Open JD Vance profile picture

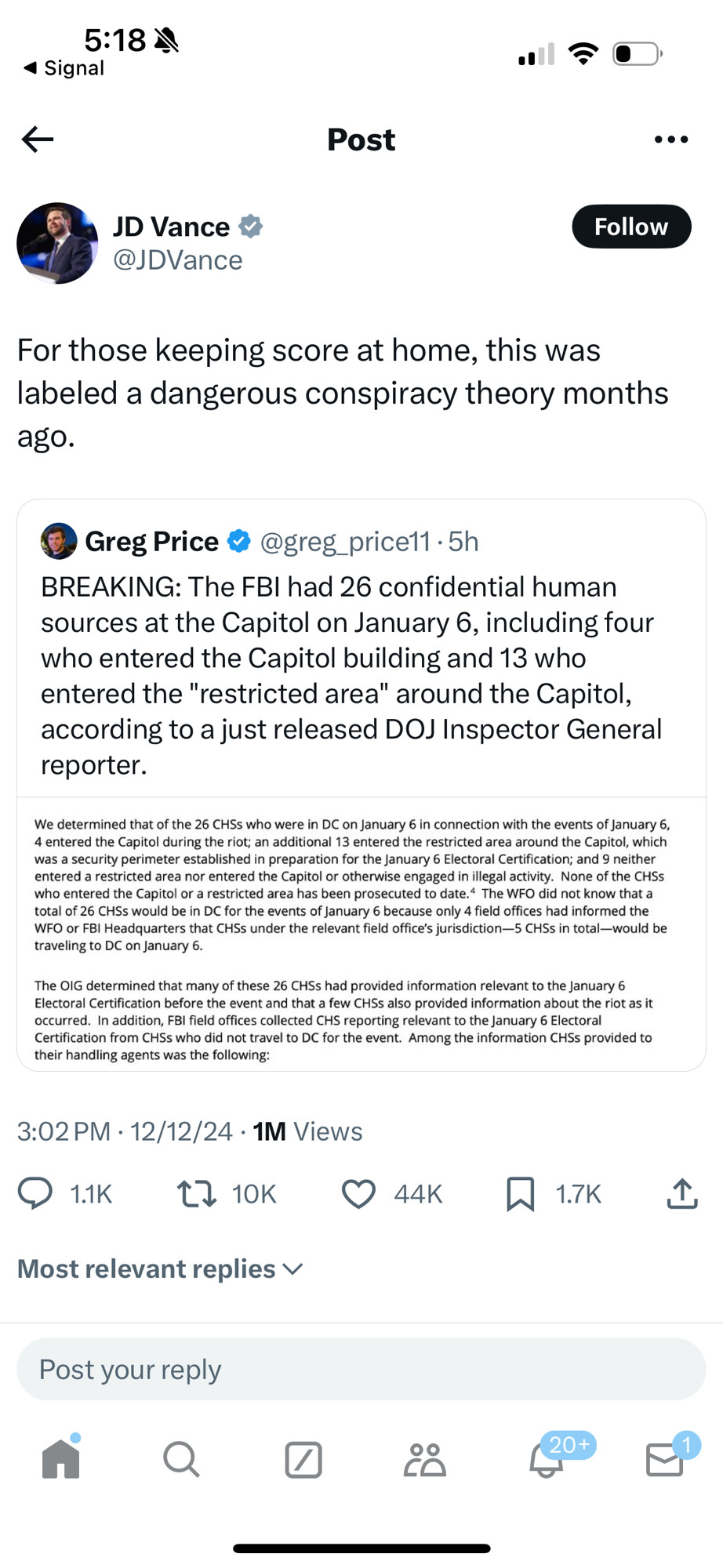pyautogui.click(x=57, y=243)
